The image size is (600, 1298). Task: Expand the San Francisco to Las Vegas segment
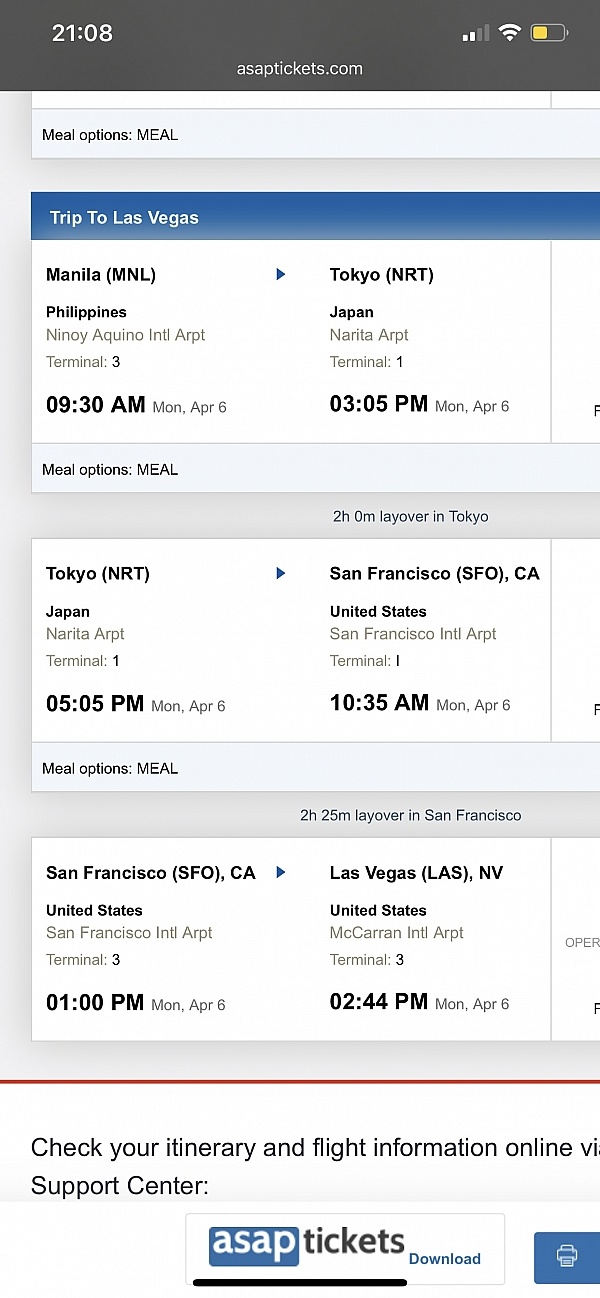coord(300,938)
